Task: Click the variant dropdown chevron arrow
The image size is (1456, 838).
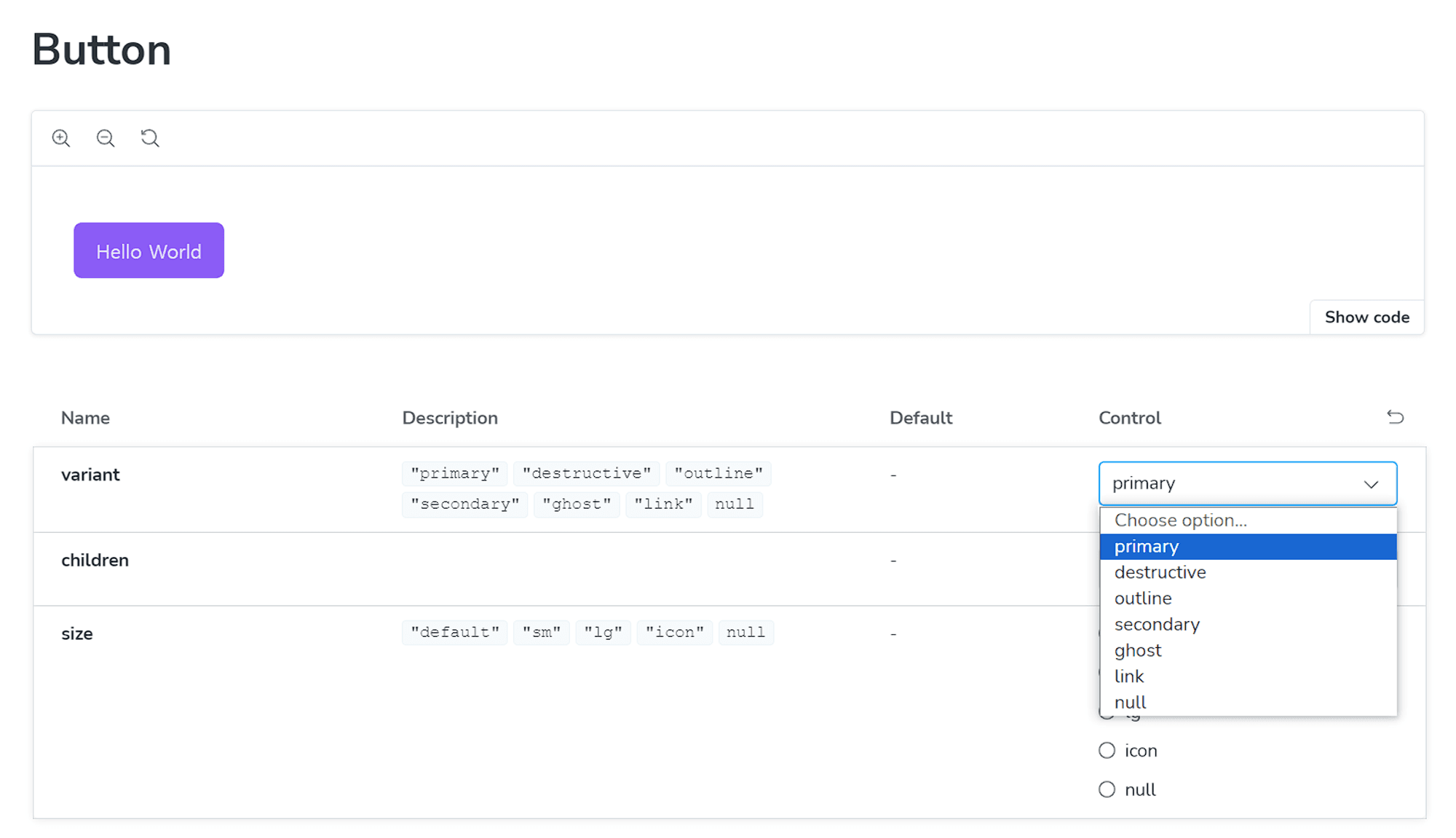Action: click(x=1372, y=484)
